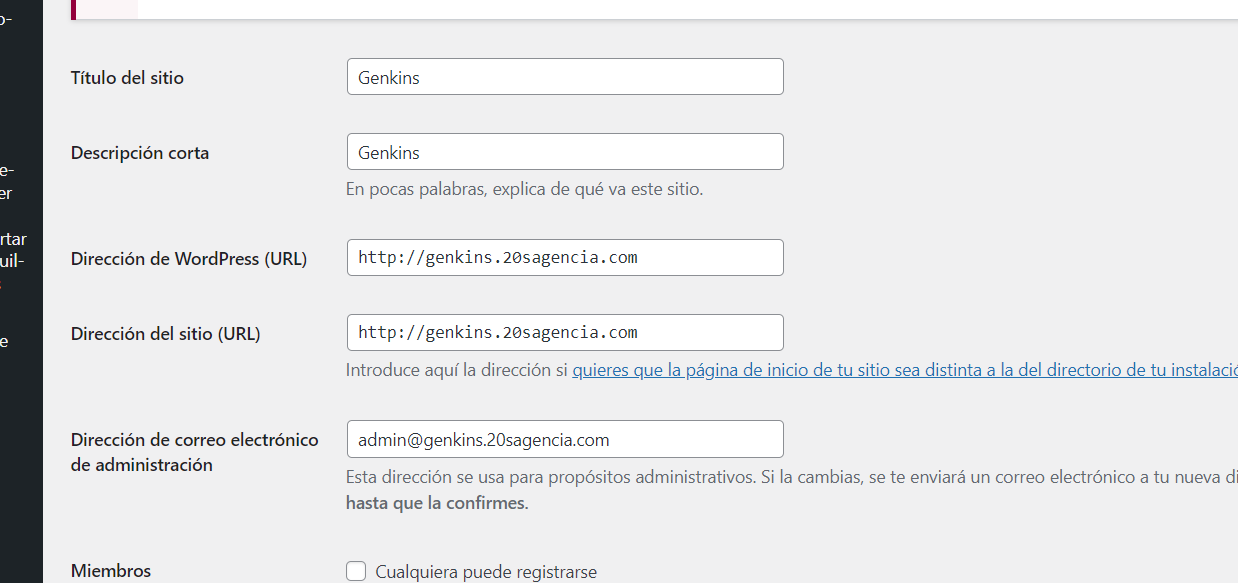Click the 'Dirección de WordPress (URL)' label
This screenshot has height=583, width=1238.
click(189, 259)
